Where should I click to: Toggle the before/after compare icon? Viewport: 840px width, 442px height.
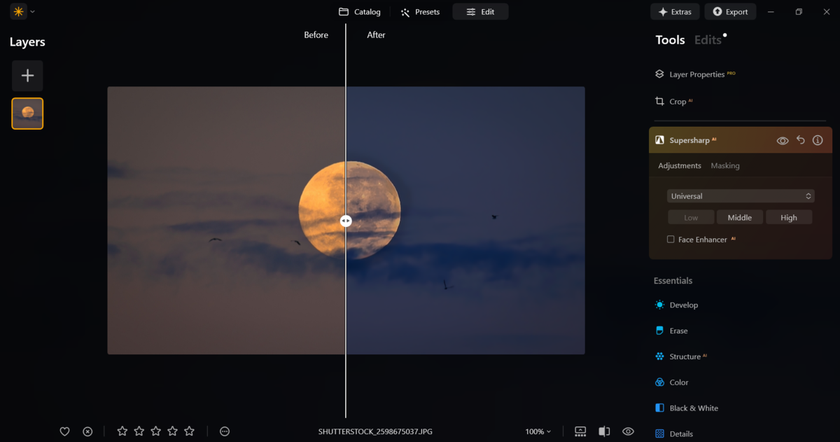point(604,431)
